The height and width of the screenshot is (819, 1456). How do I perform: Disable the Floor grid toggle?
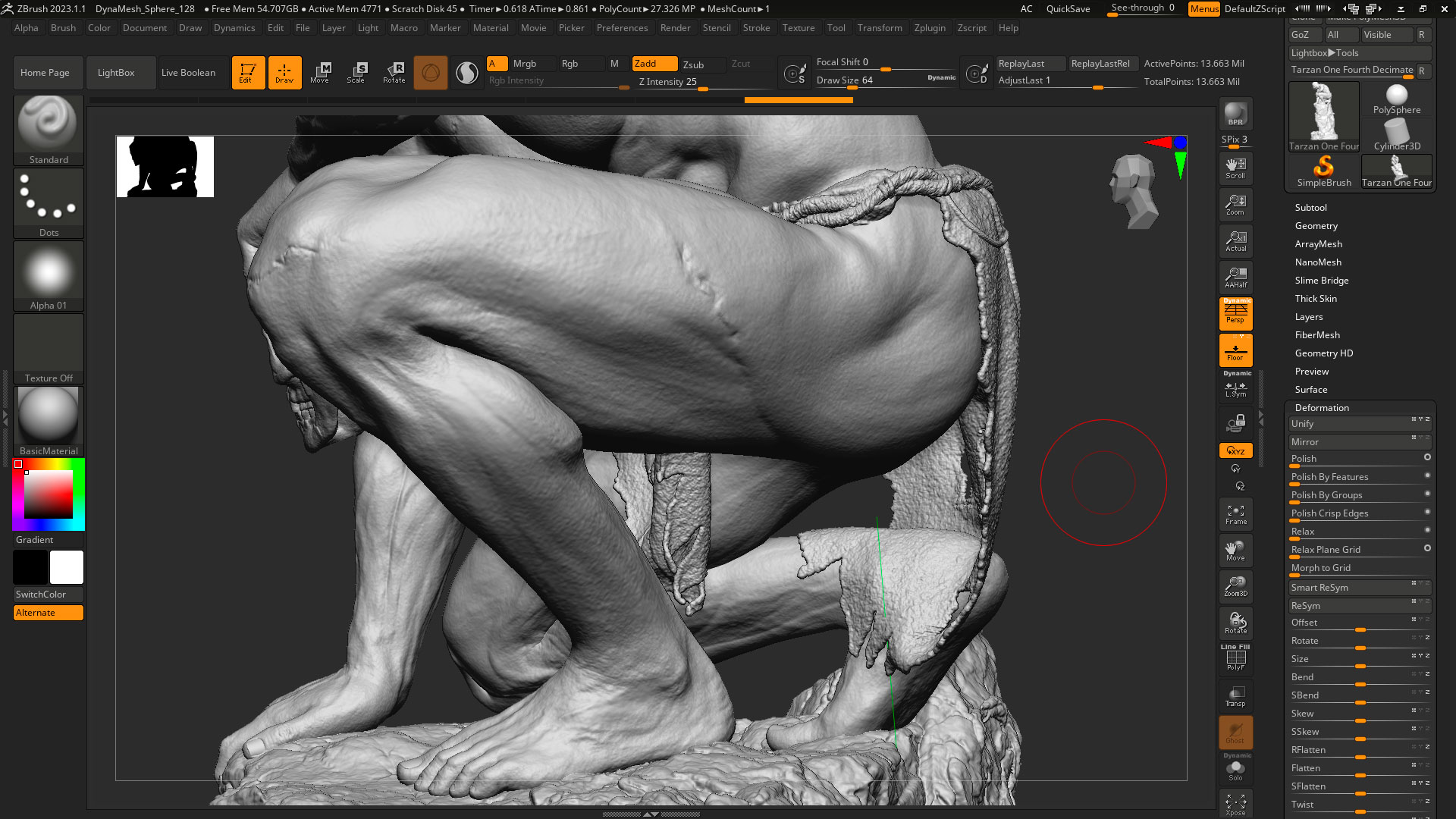click(1235, 350)
